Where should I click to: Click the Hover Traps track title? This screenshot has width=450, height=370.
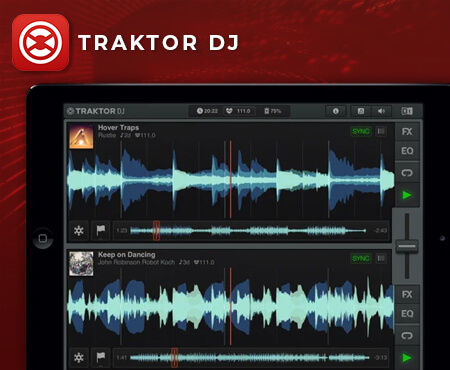point(118,127)
